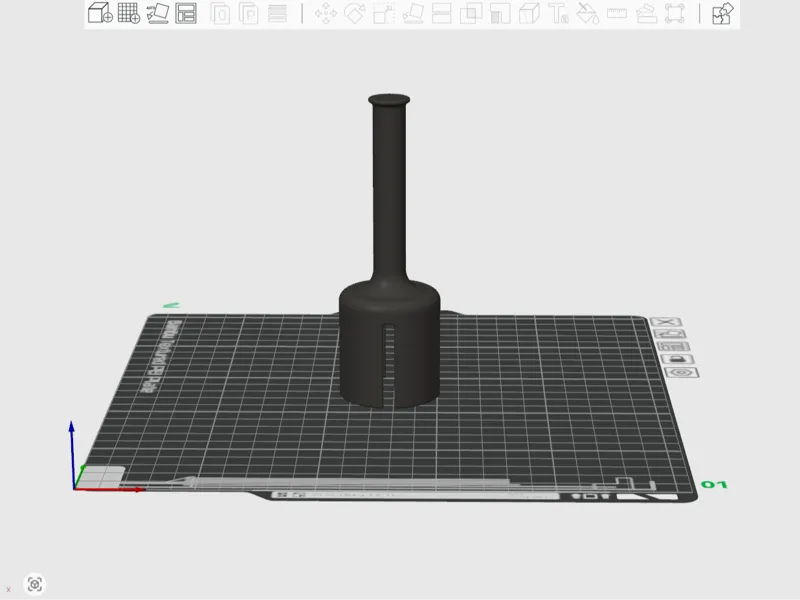Click the camera view icon bottom-left
The width and height of the screenshot is (800, 600).
(35, 584)
